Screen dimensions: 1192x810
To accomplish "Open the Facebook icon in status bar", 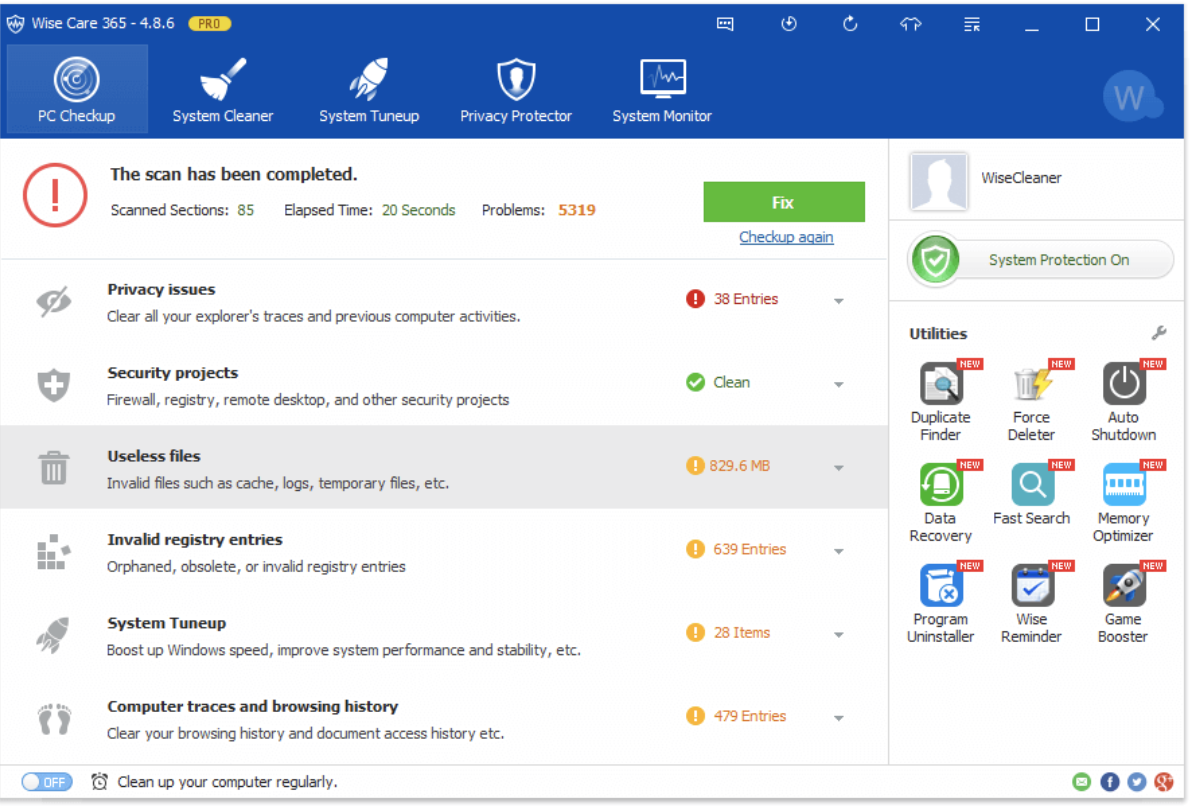I will 1110,782.
